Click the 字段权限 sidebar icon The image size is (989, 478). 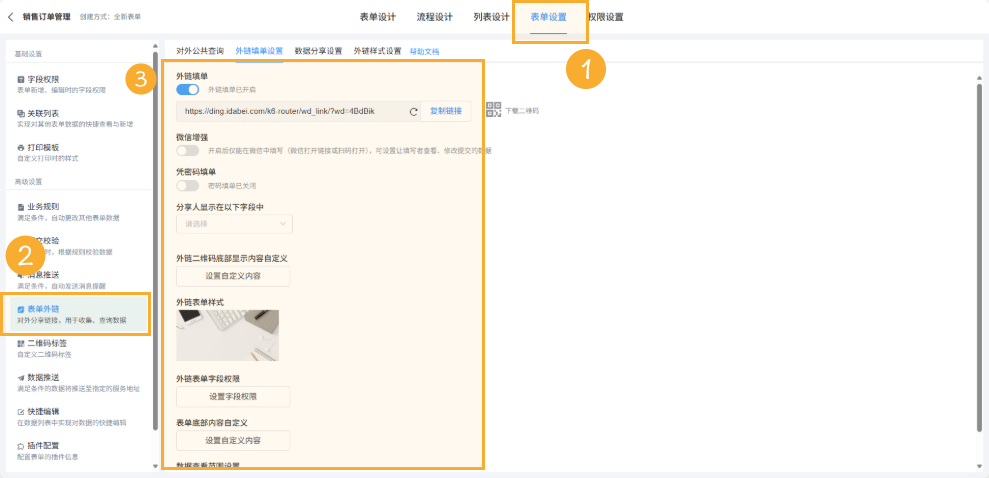[x=21, y=79]
